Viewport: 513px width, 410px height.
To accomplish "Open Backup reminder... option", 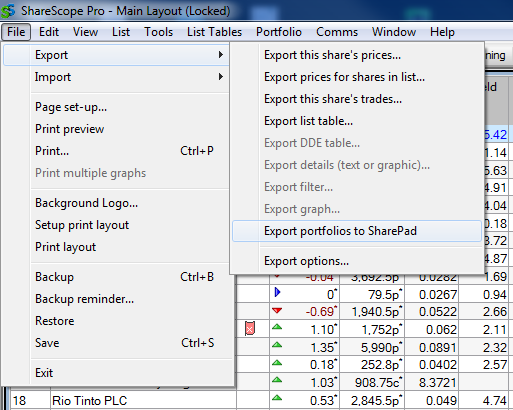I will 116,299.
